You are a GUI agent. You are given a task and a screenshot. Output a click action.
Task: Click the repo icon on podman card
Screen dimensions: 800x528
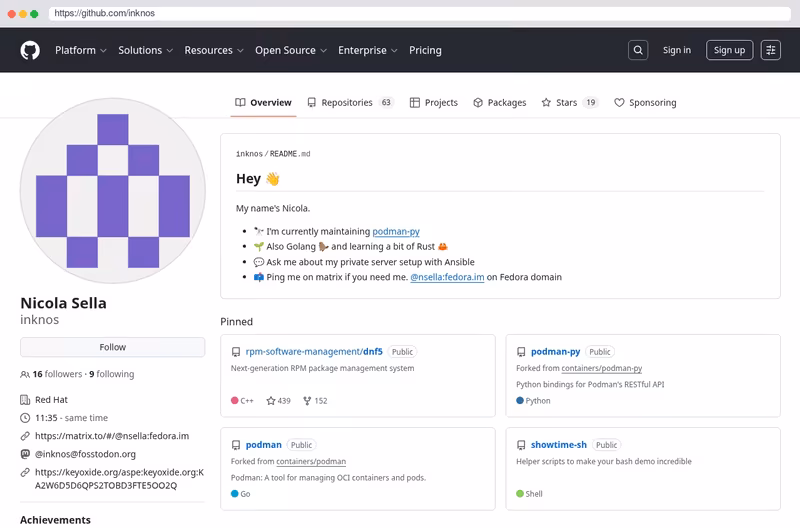236,445
